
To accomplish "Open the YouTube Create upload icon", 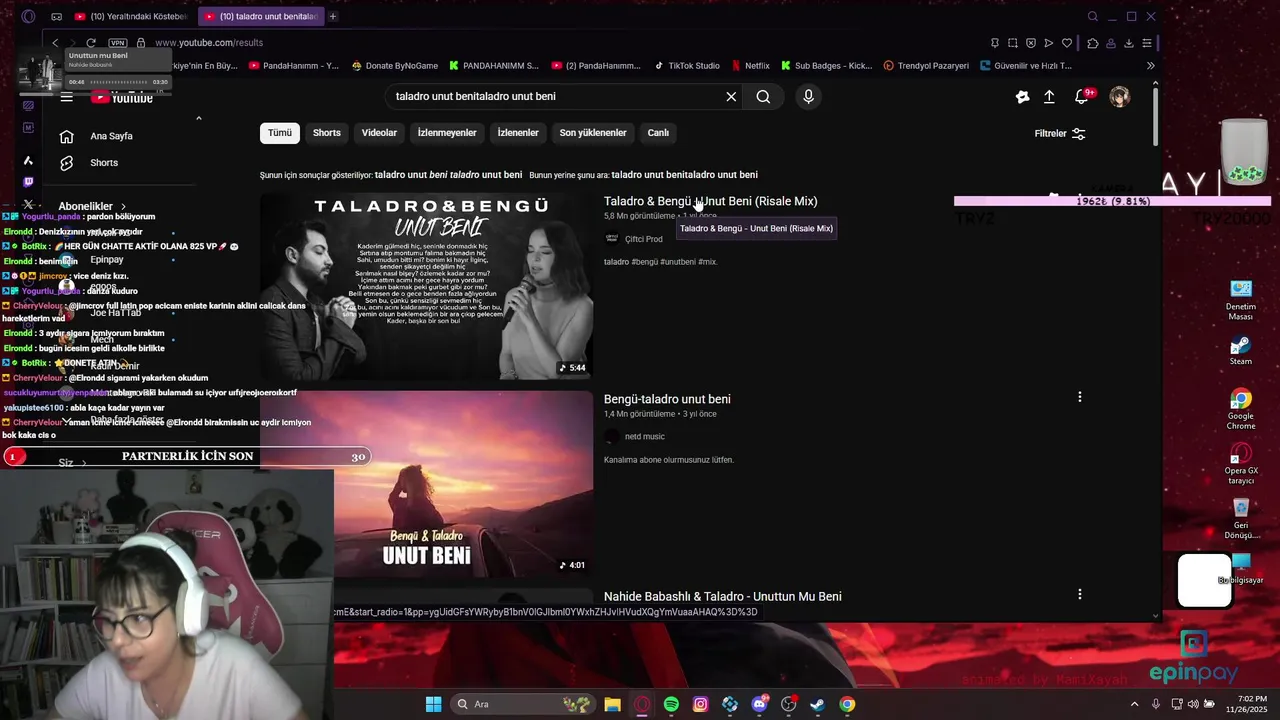I will pos(1049,97).
